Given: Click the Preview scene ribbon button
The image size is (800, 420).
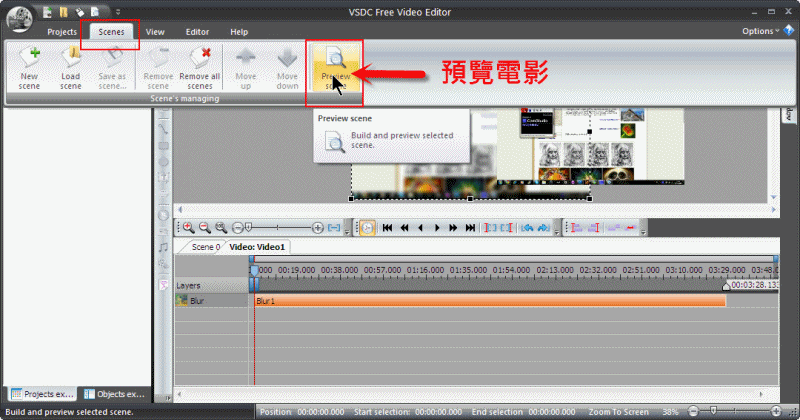Looking at the screenshot, I should [x=335, y=68].
